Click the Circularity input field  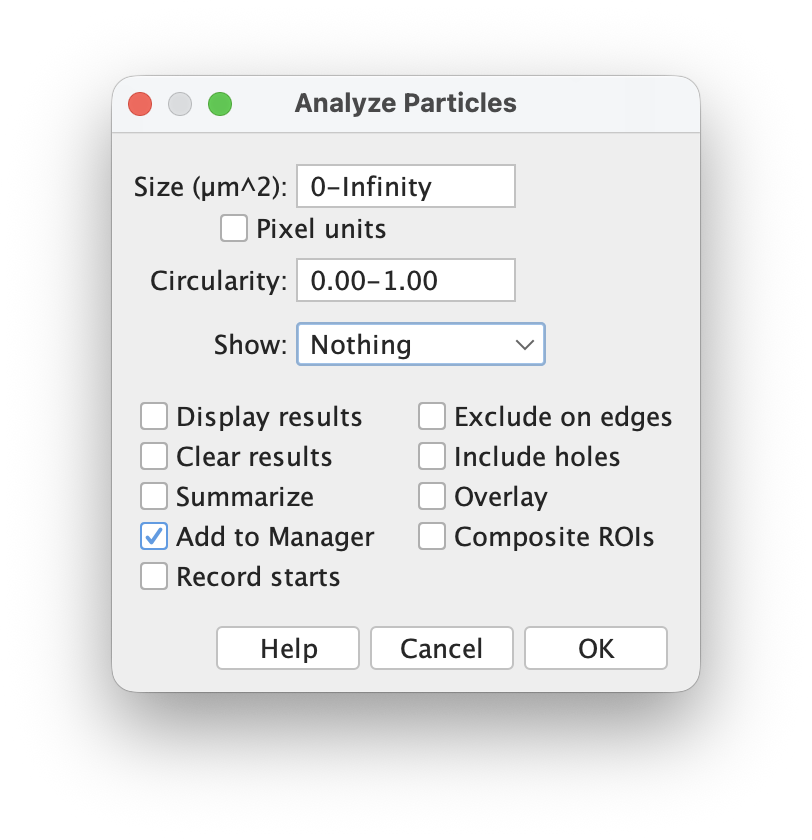[406, 280]
